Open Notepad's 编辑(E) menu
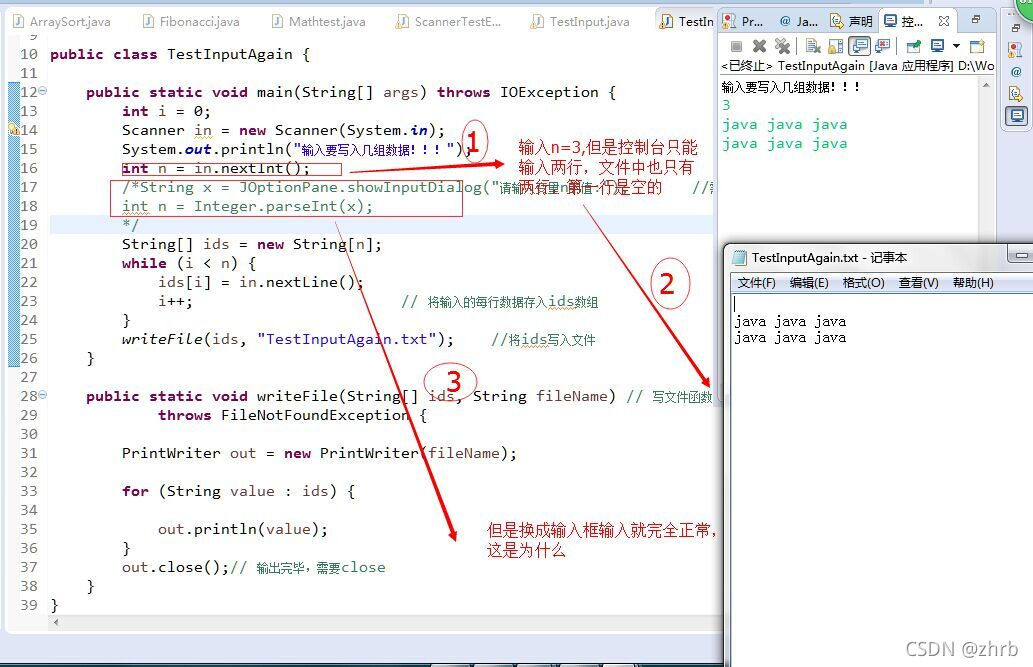Screen dimensions: 1033x667 (x=809, y=283)
